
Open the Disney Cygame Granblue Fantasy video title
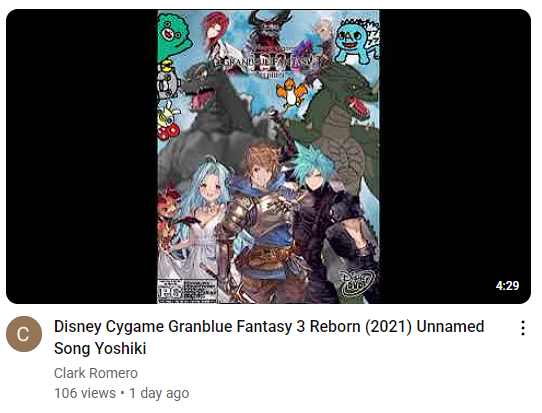(x=269, y=337)
